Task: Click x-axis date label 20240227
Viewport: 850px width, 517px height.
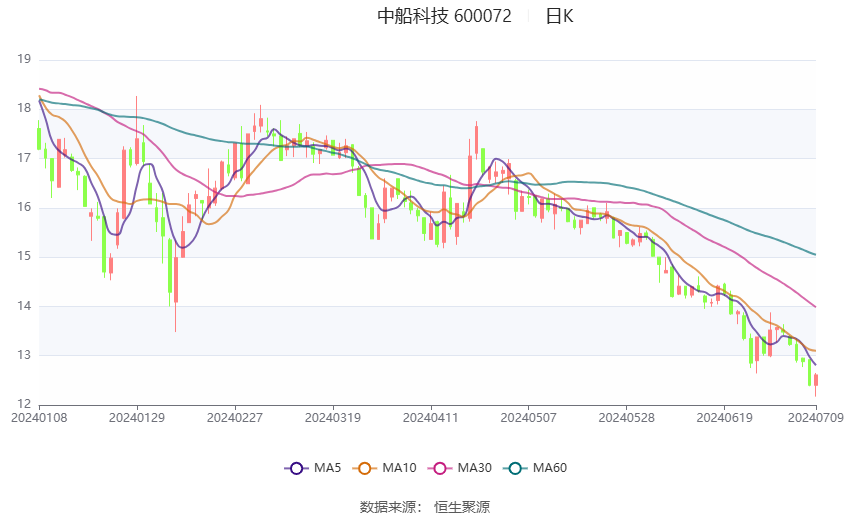Action: pos(235,418)
